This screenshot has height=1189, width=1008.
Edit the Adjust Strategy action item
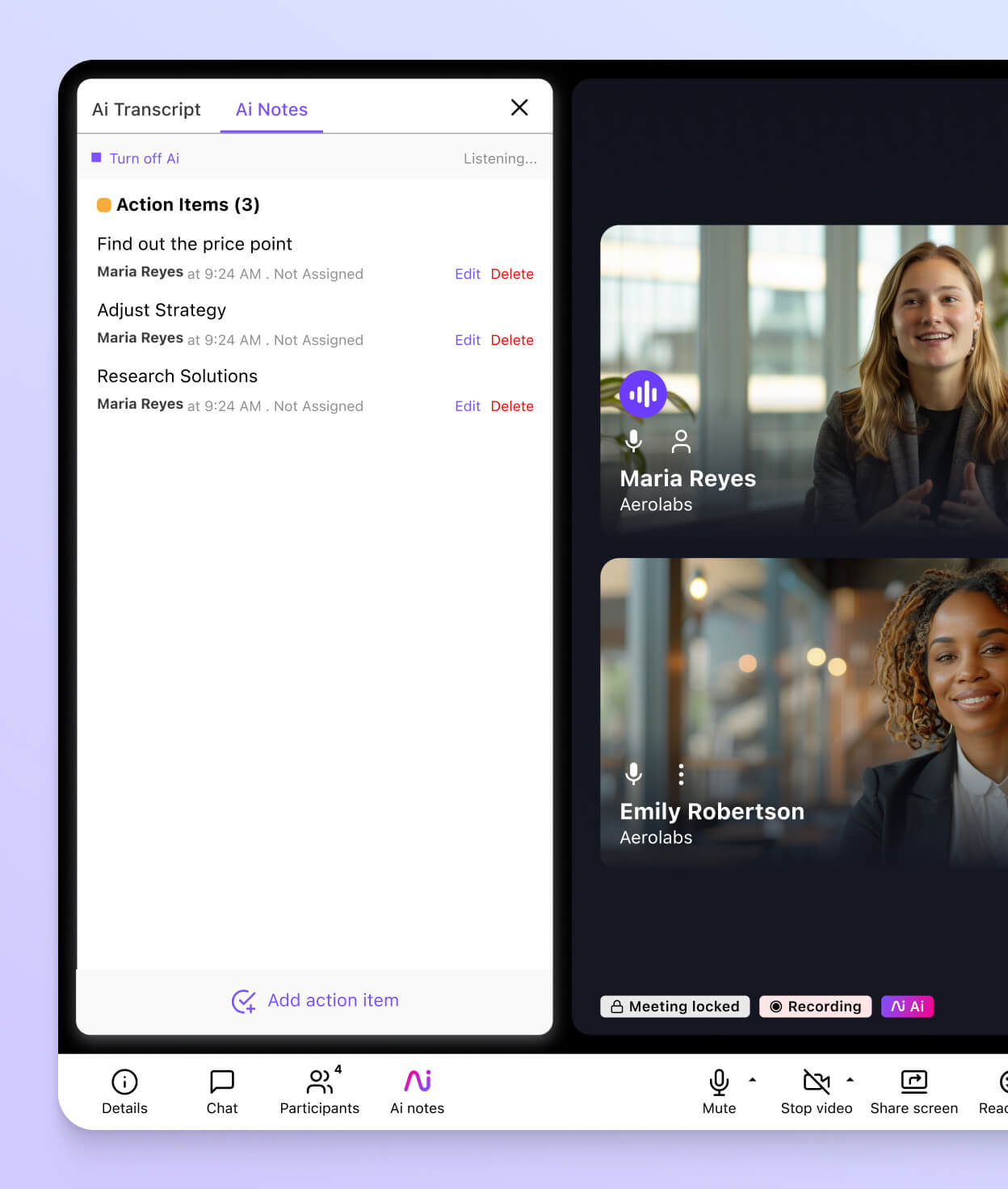[467, 340]
